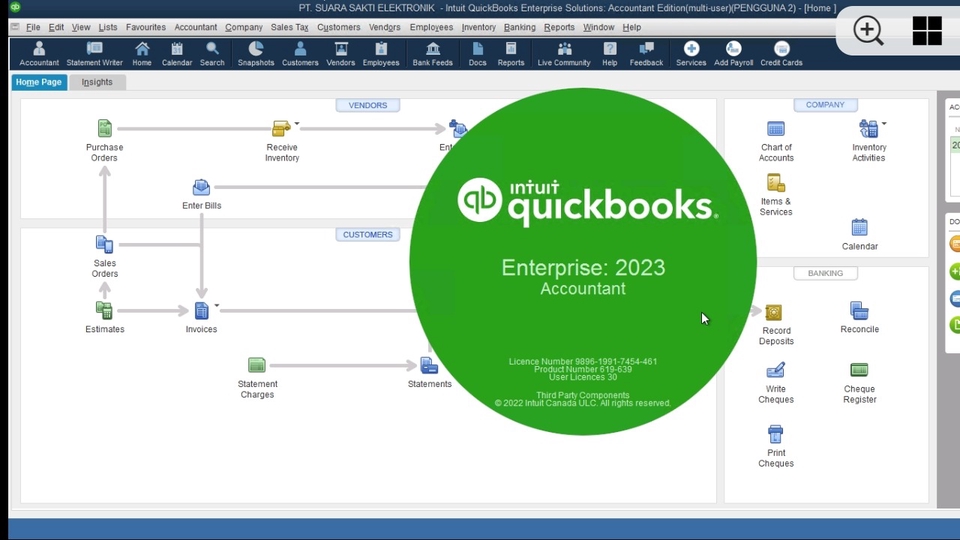
Task: Click the Enter Bills icon
Action: [201, 188]
